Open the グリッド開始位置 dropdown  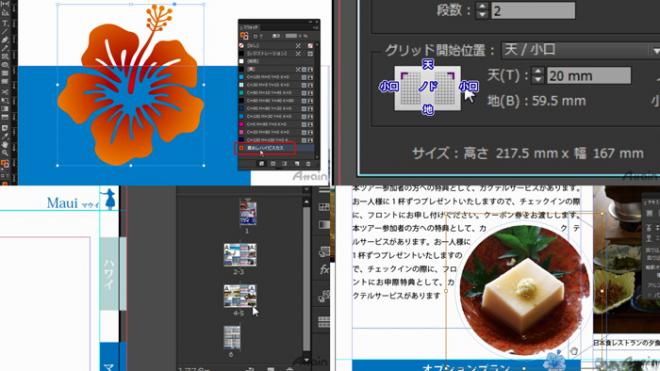pos(581,50)
